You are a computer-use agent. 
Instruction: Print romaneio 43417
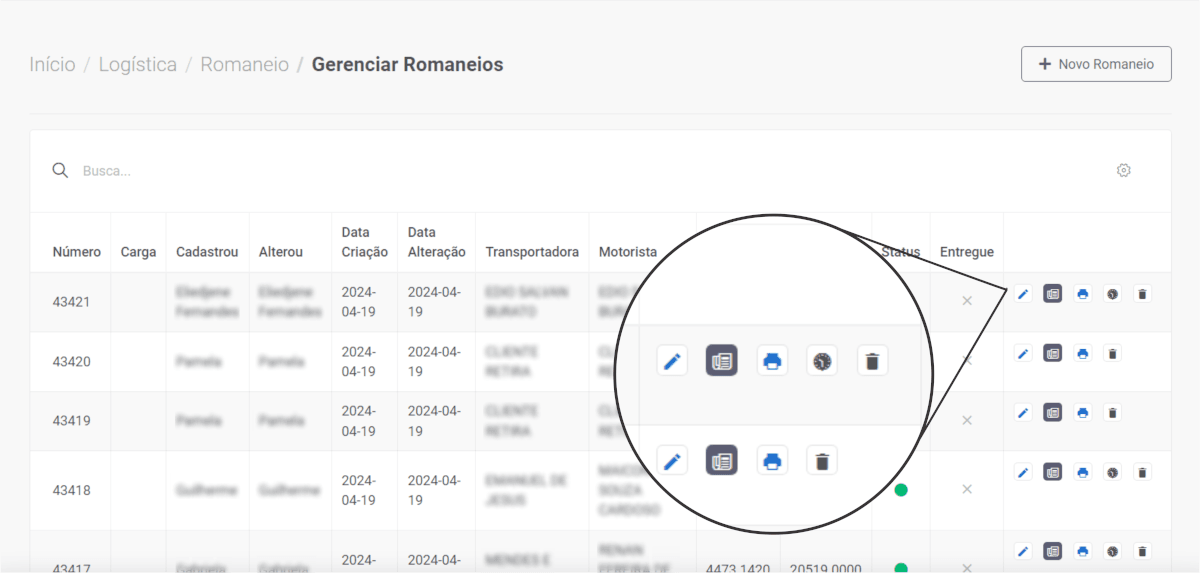[x=1083, y=551]
